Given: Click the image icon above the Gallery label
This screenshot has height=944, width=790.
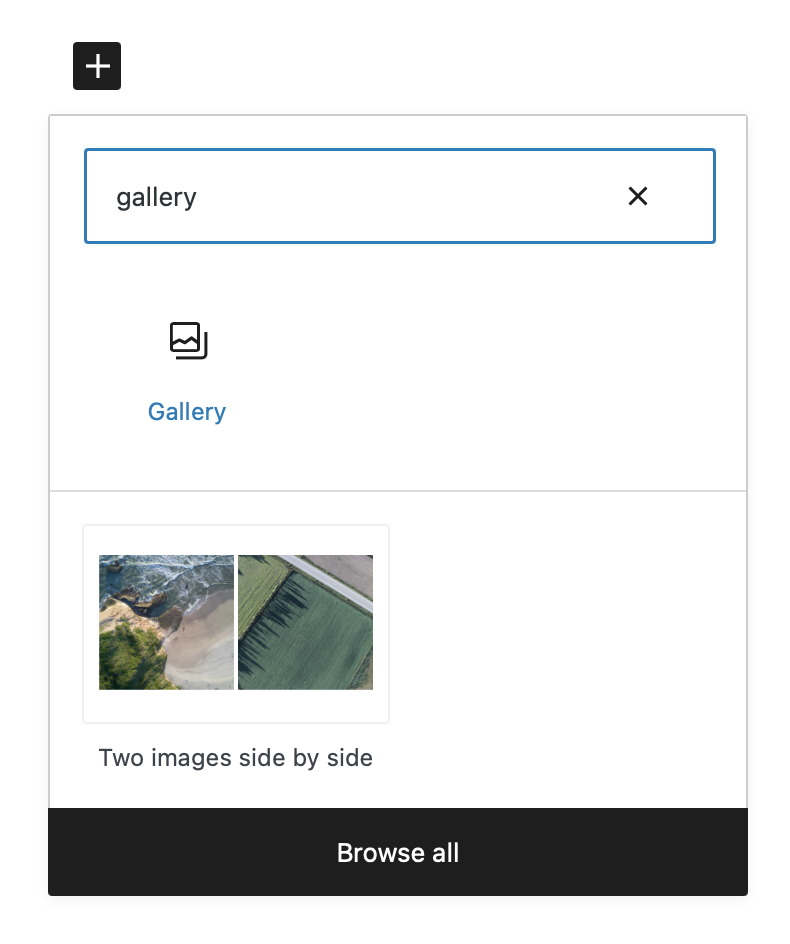Looking at the screenshot, I should 187,341.
